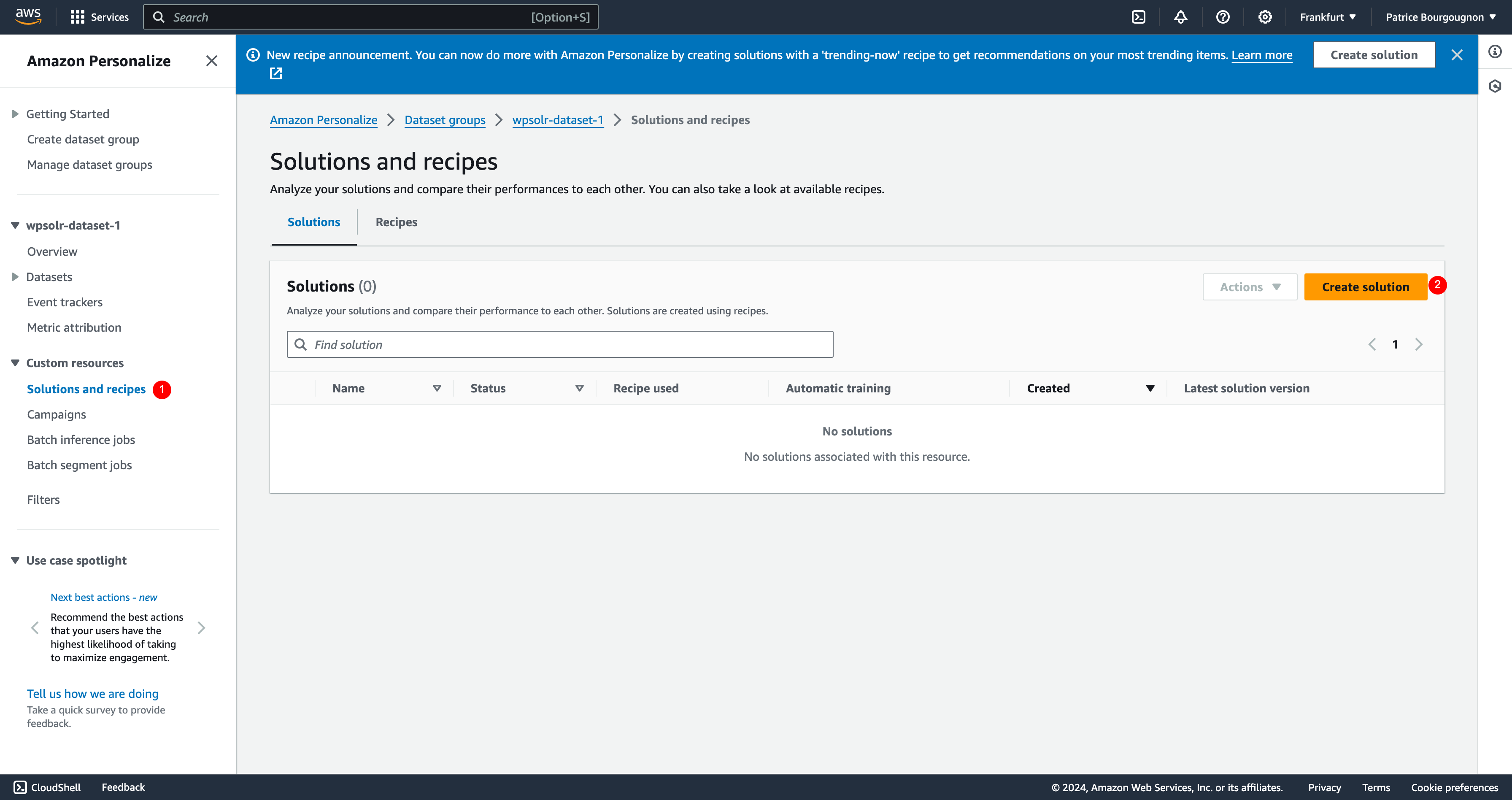Image resolution: width=1512 pixels, height=800 pixels.
Task: Click Create dataset group
Action: pos(83,139)
